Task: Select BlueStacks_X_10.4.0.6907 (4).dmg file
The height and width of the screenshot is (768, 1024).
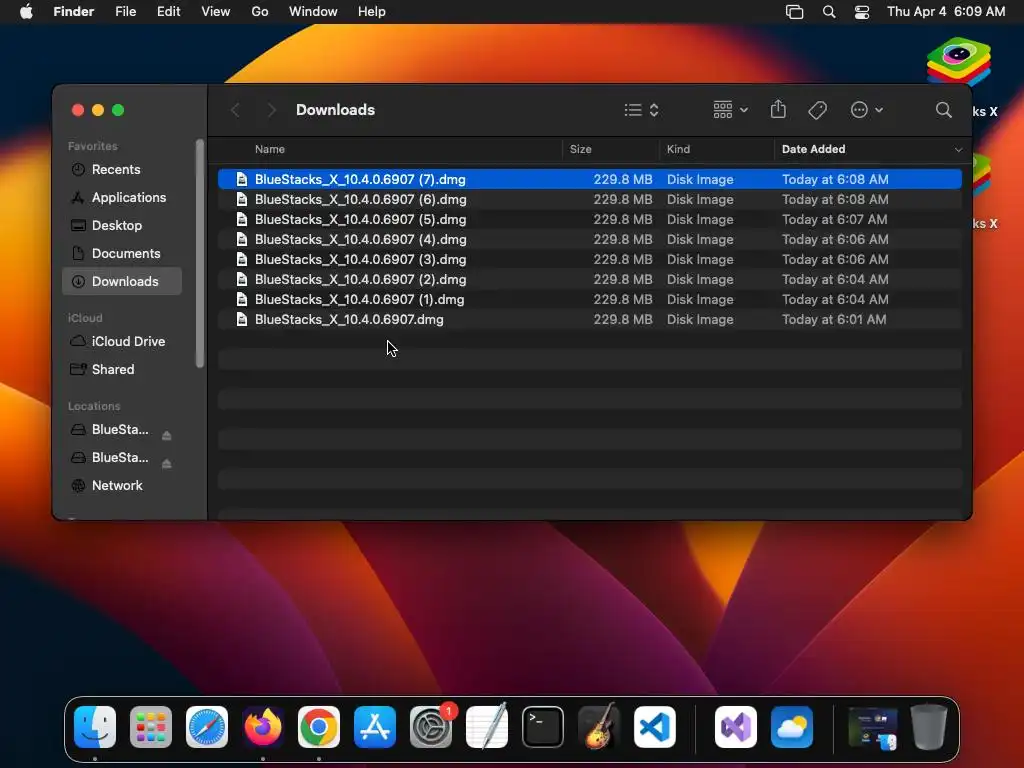Action: [590, 240]
